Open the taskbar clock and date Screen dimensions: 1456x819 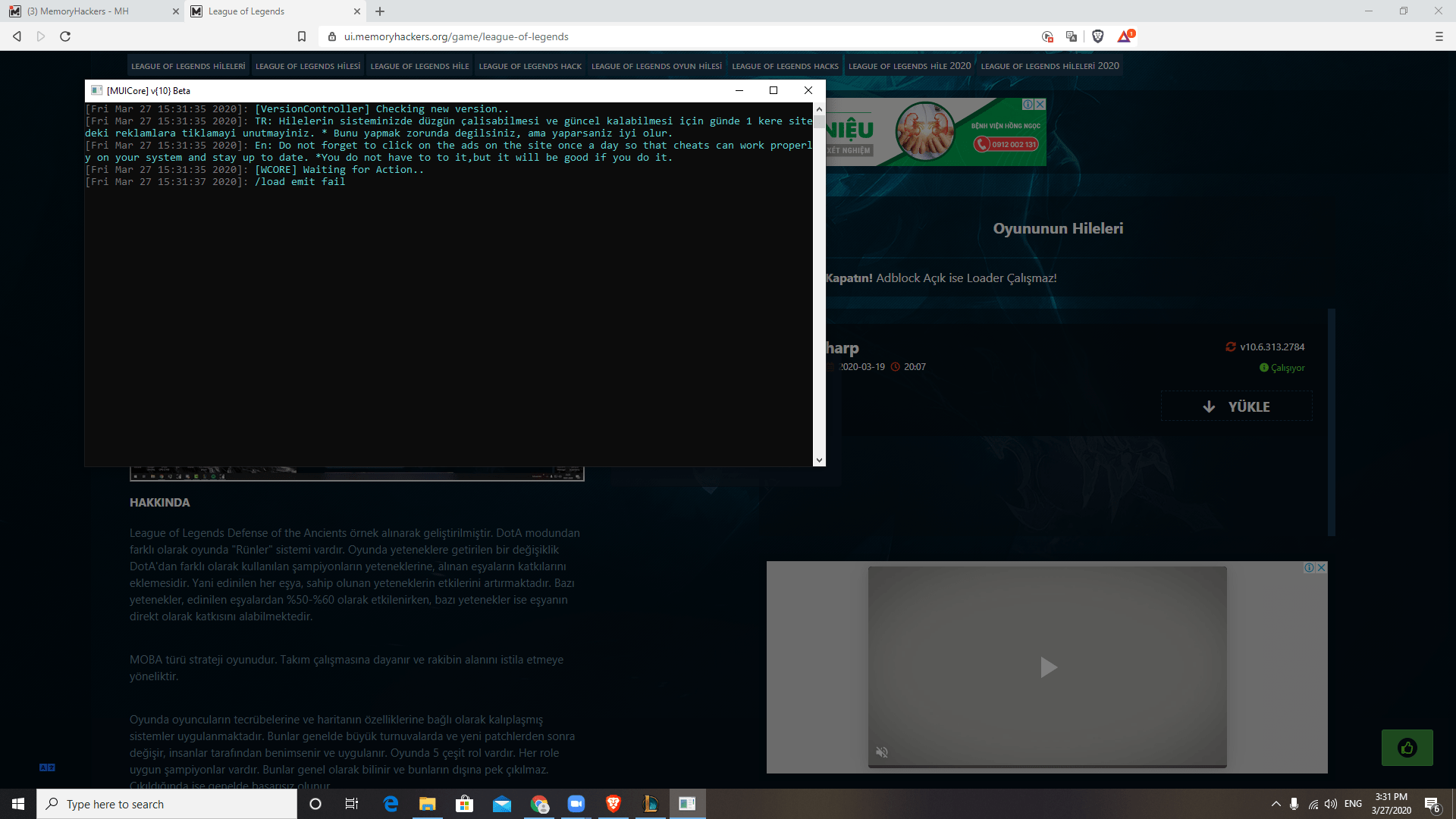point(1392,804)
